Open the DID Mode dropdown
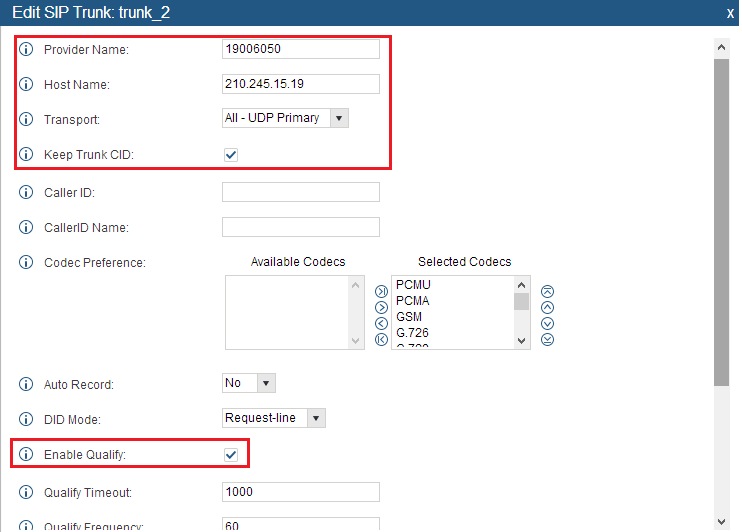The height and width of the screenshot is (532, 742). click(274, 418)
